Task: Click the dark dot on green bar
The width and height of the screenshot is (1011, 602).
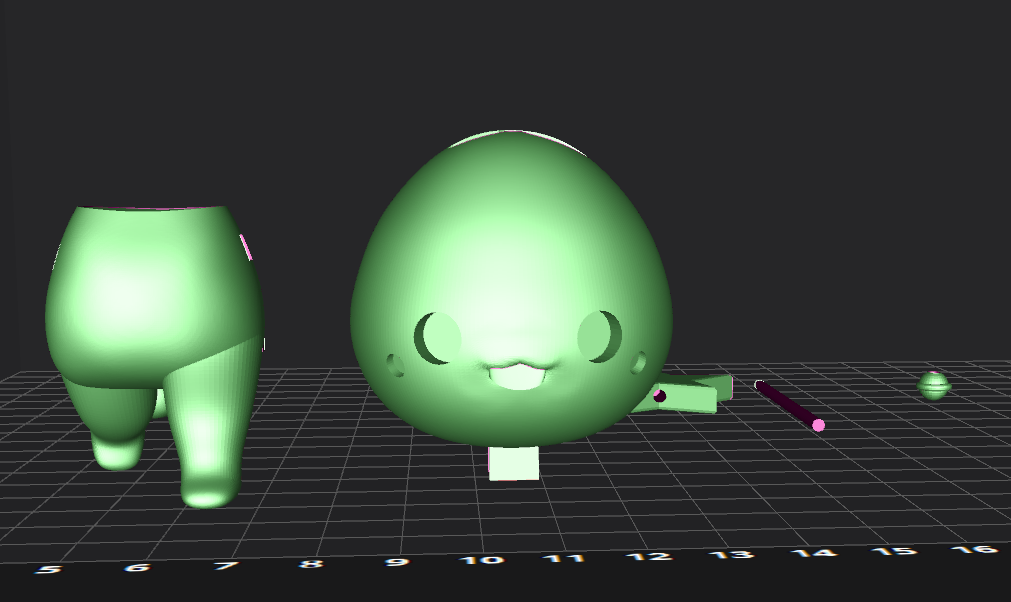Action: (x=660, y=396)
